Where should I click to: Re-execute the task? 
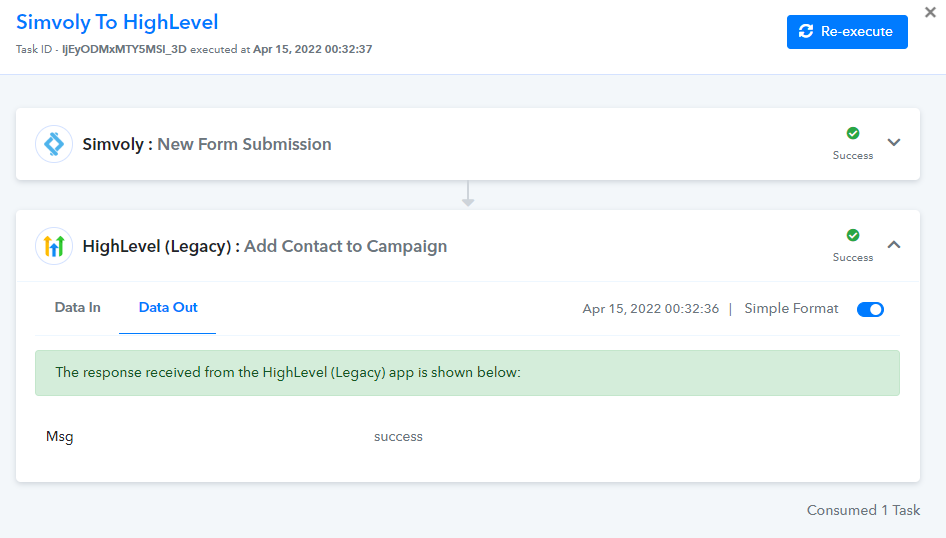click(847, 32)
